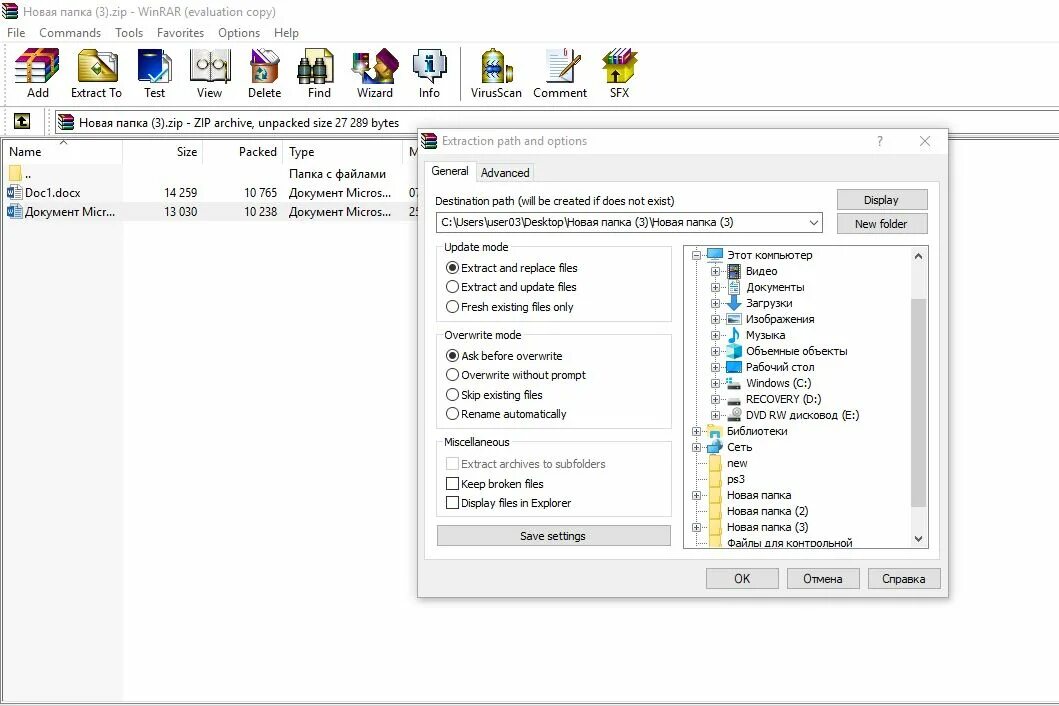
Task: Expand the RECOVERY (D:) drive node
Action: click(x=715, y=399)
